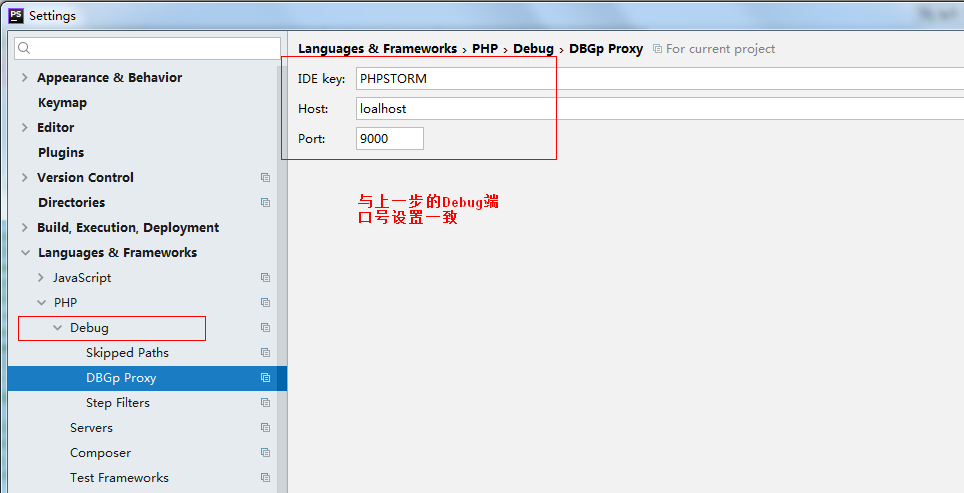Expand the JavaScript settings node

40,278
